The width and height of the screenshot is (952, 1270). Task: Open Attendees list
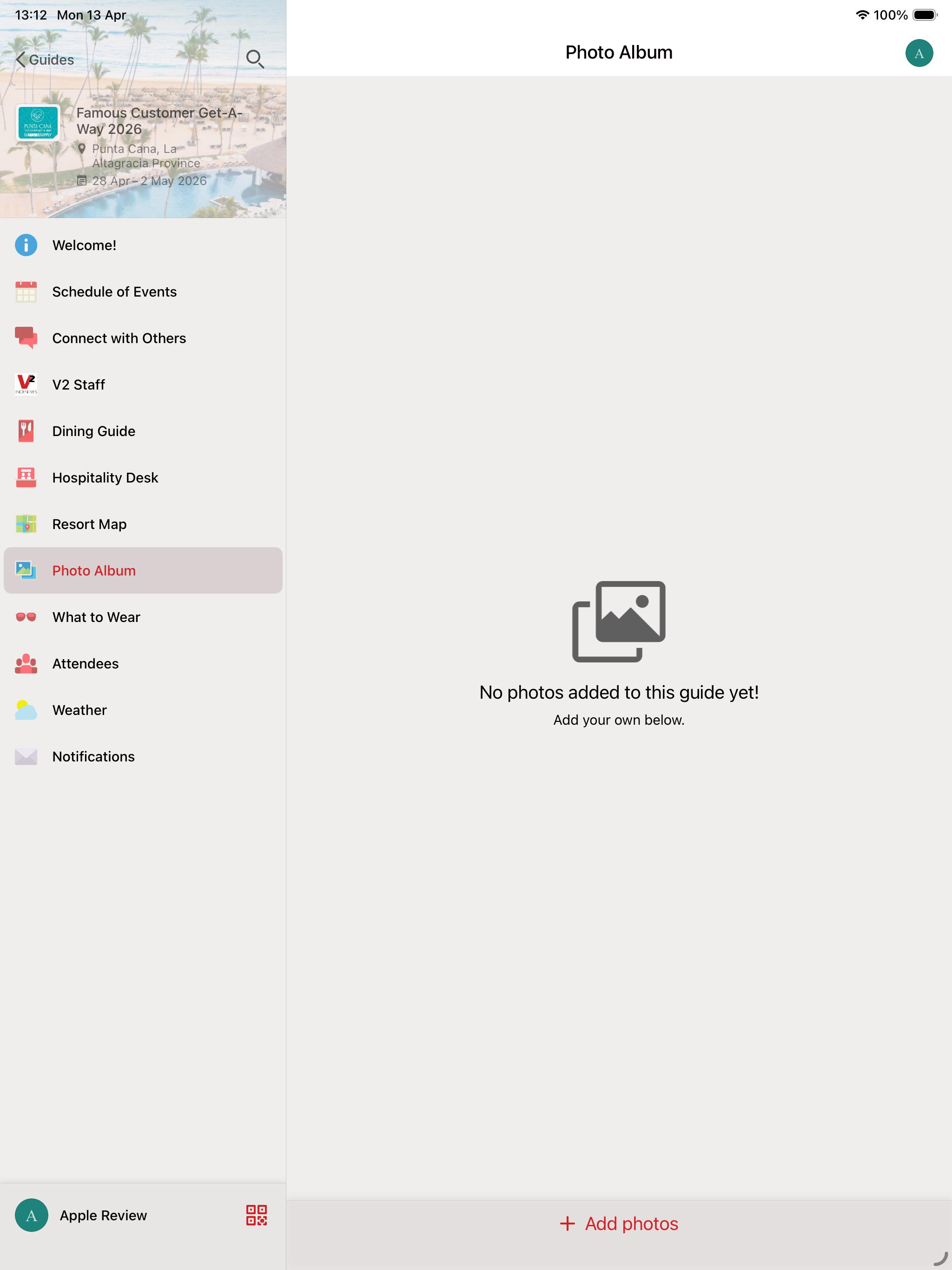pyautogui.click(x=143, y=664)
